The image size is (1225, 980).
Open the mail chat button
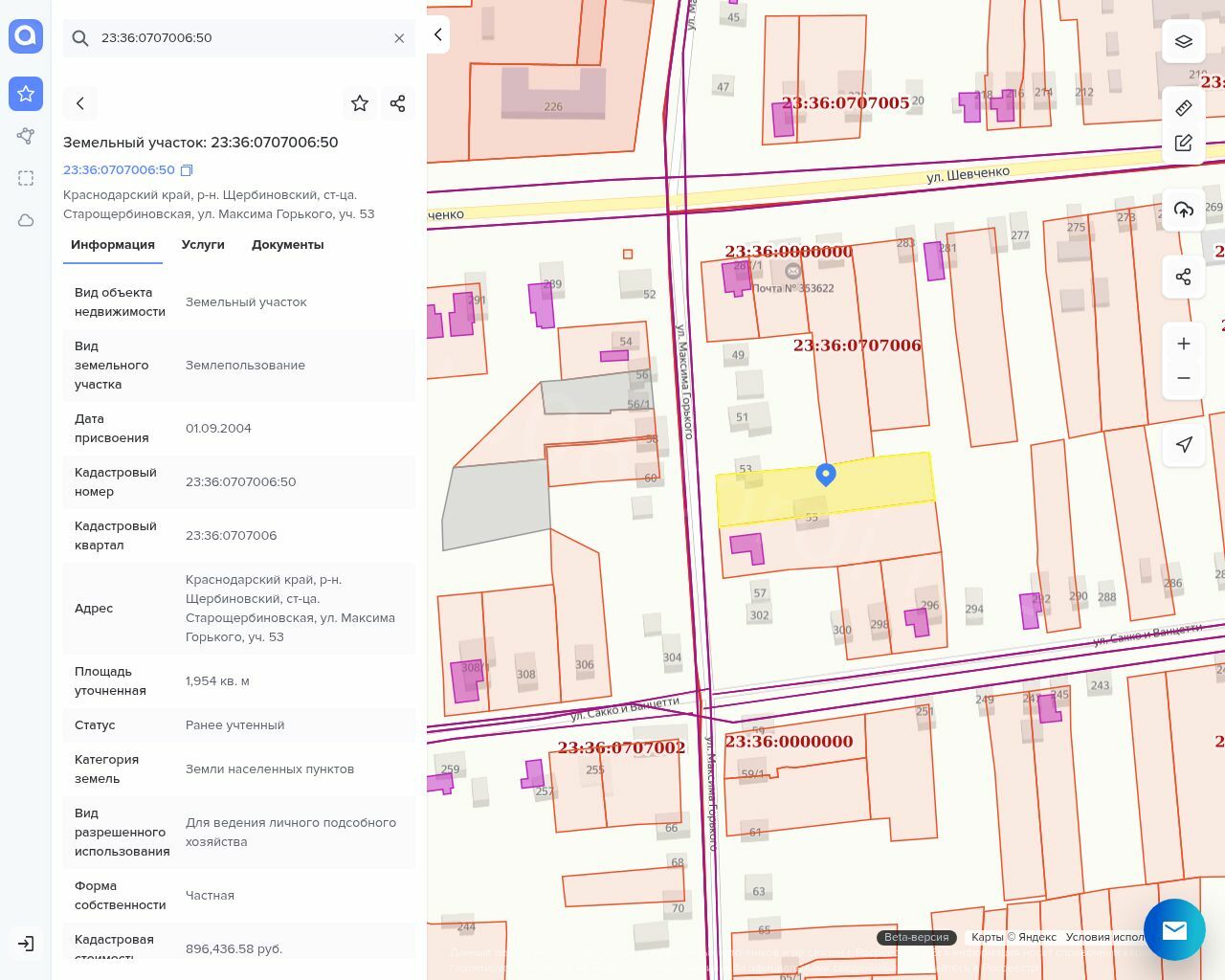(1174, 929)
